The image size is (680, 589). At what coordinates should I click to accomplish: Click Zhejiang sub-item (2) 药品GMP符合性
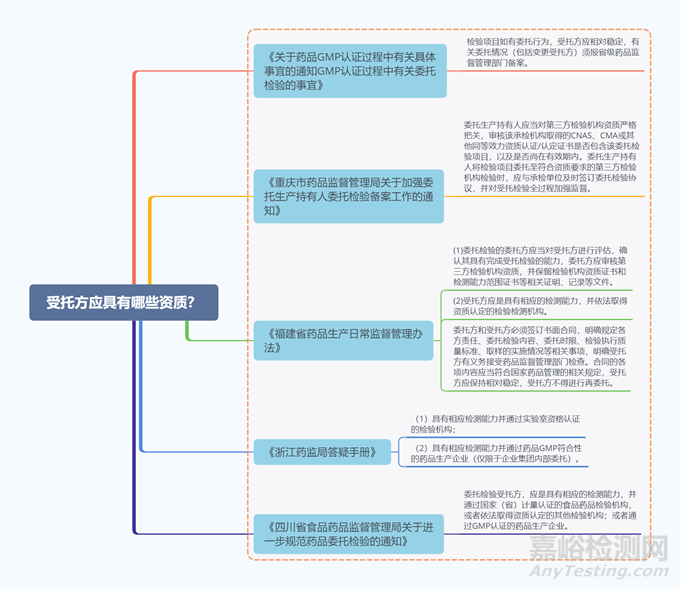tap(497, 453)
